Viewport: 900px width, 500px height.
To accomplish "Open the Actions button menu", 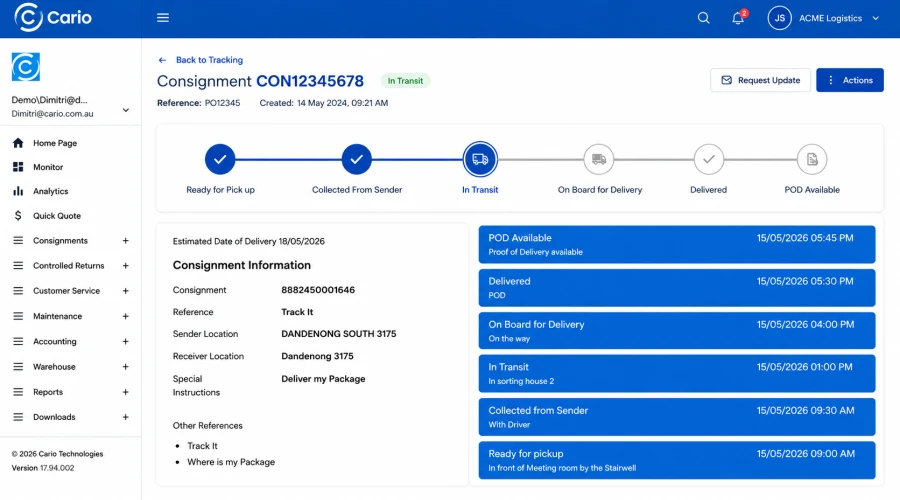I will [x=849, y=80].
